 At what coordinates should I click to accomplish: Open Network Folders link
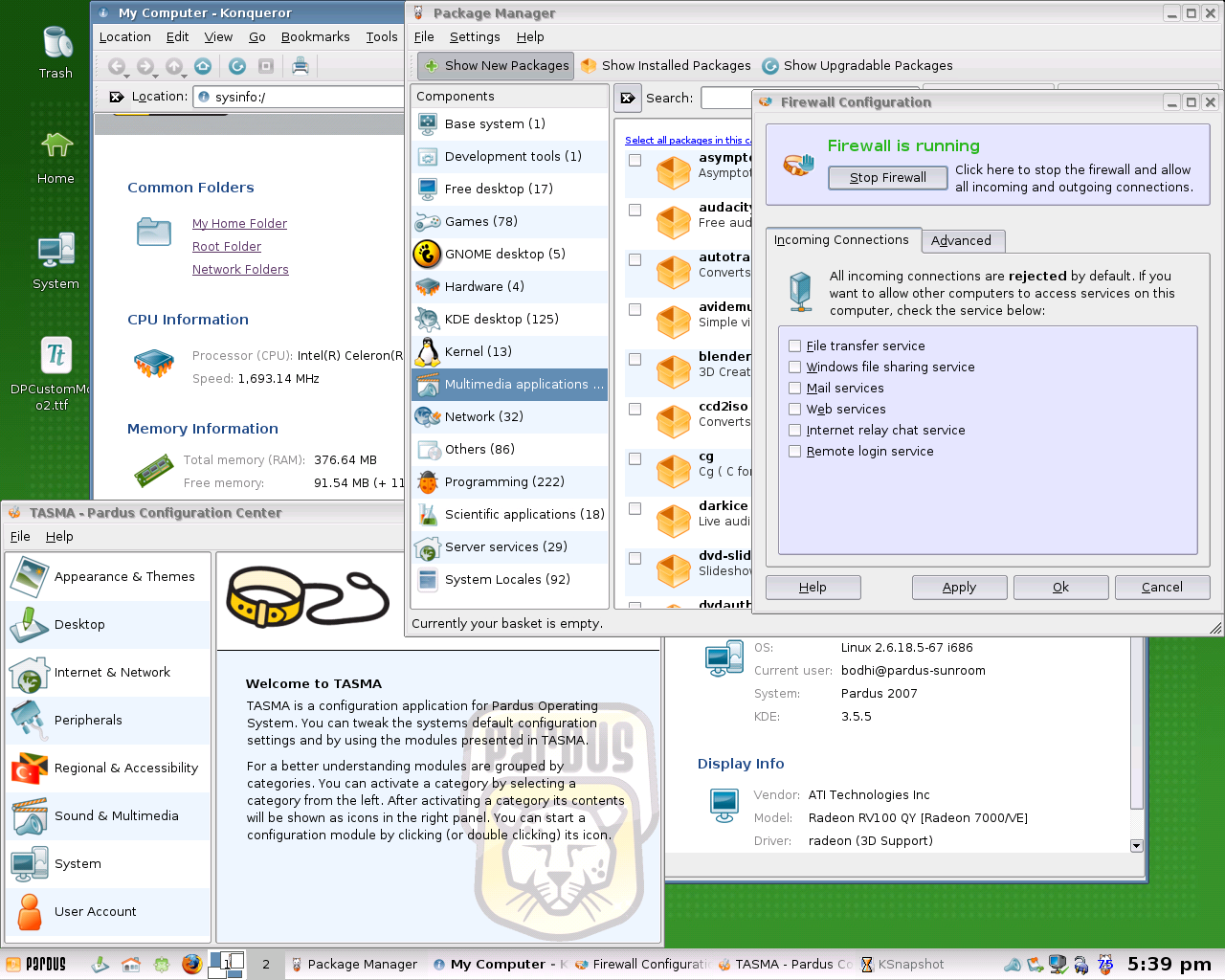pyautogui.click(x=240, y=270)
